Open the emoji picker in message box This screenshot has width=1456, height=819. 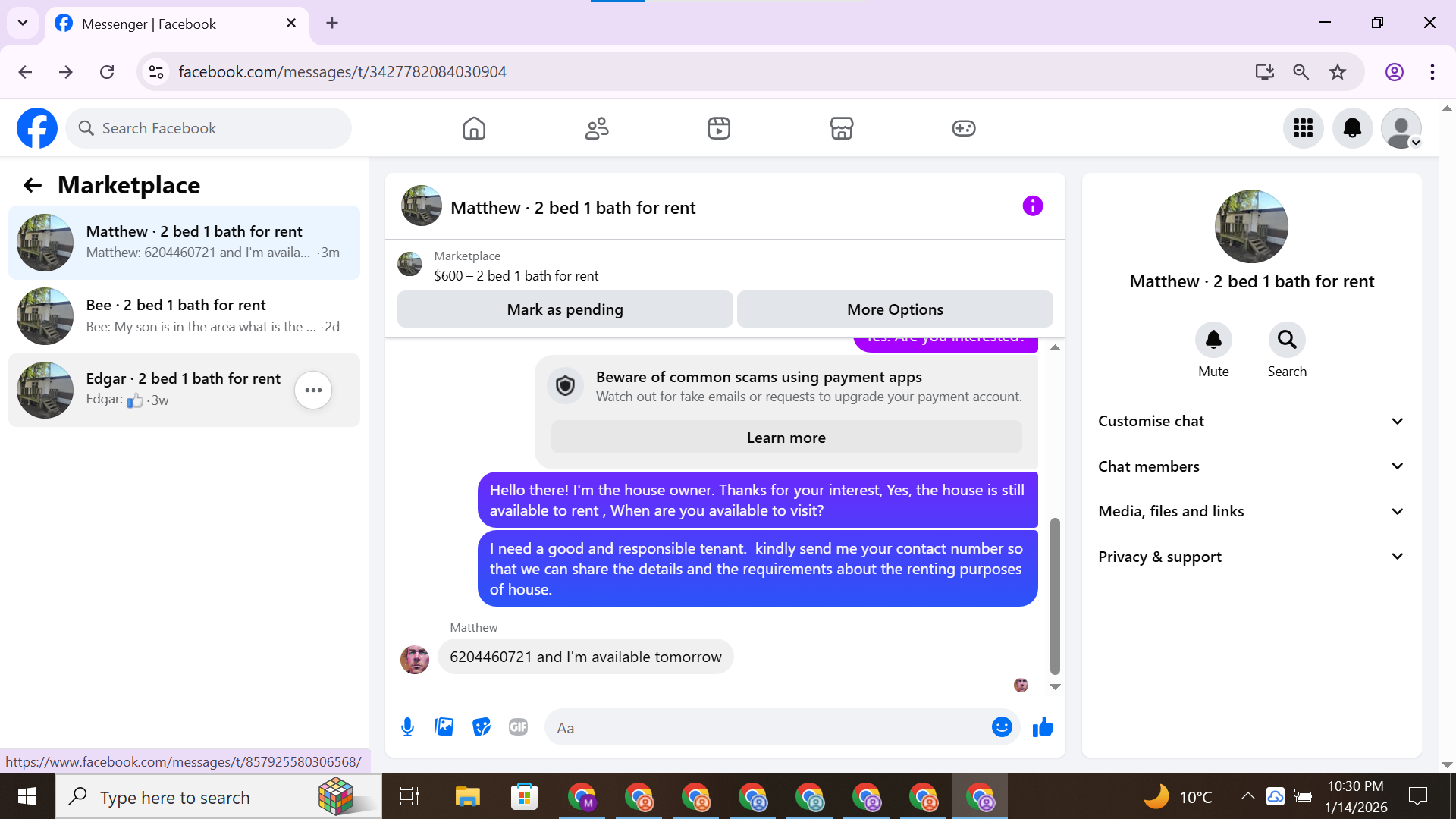click(x=1001, y=727)
